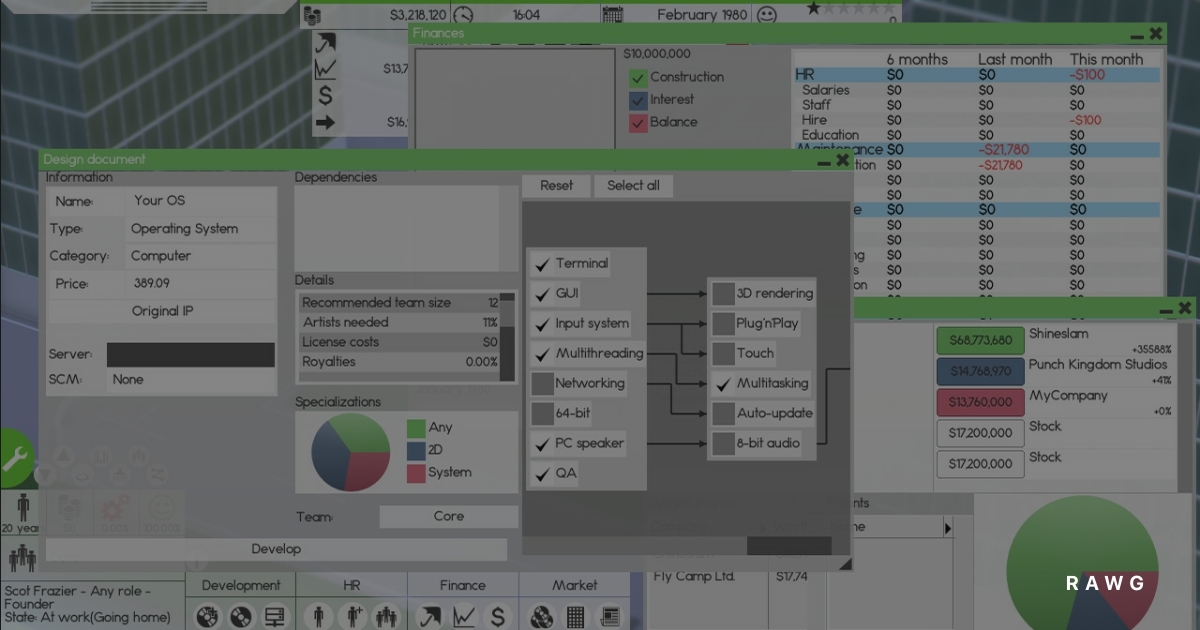Click the right arrow expander in bottom window

coord(948,527)
